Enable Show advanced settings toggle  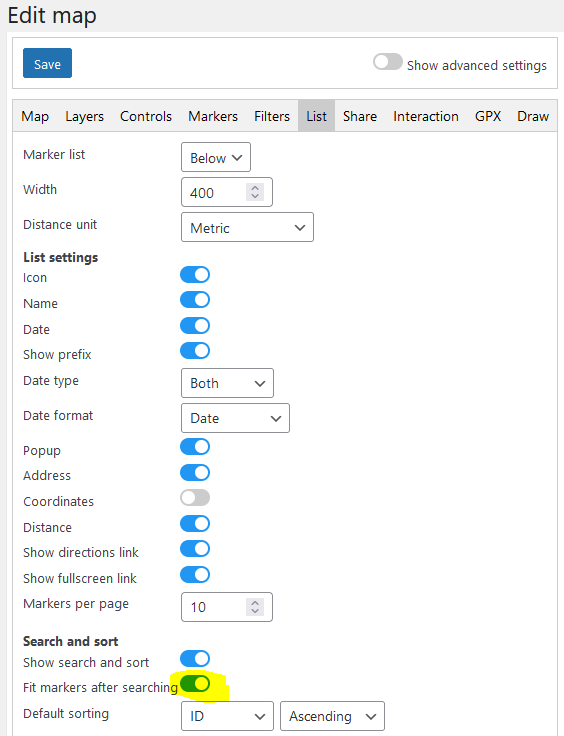(388, 62)
